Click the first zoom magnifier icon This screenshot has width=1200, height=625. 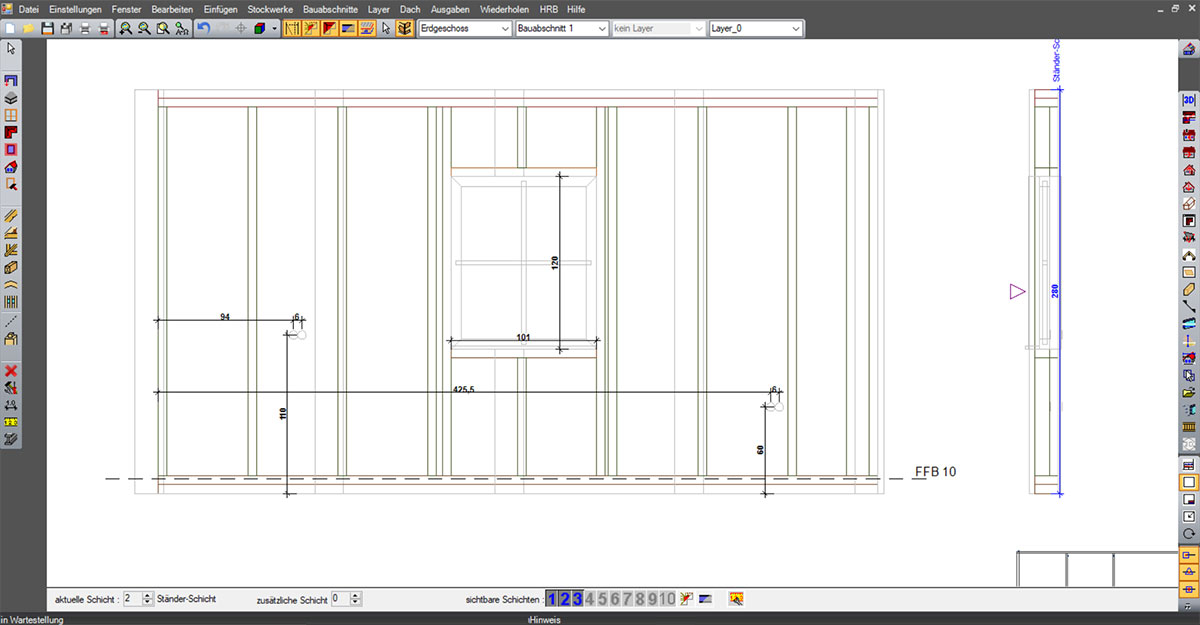tap(125, 29)
